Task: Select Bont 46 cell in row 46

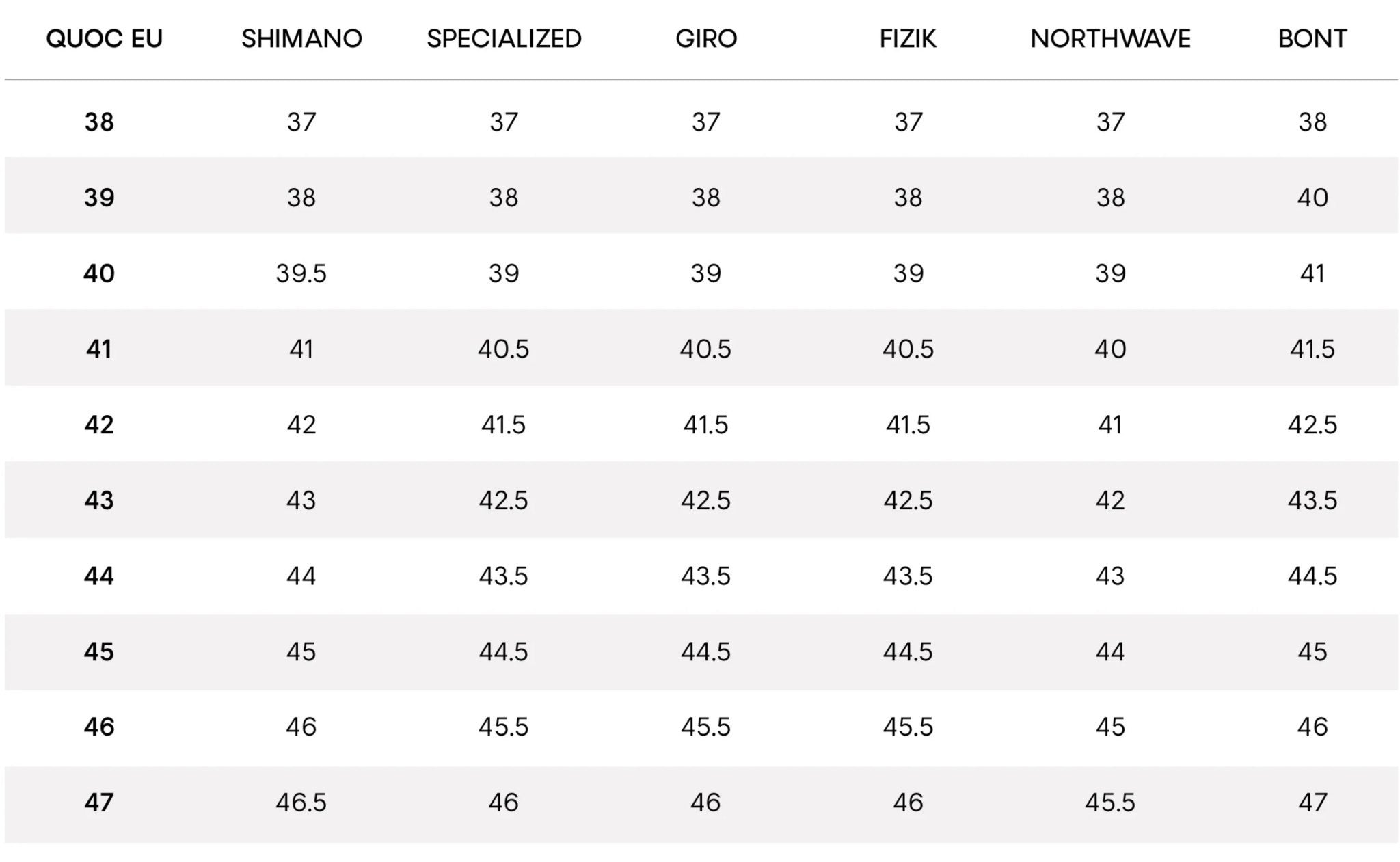Action: click(x=1312, y=727)
